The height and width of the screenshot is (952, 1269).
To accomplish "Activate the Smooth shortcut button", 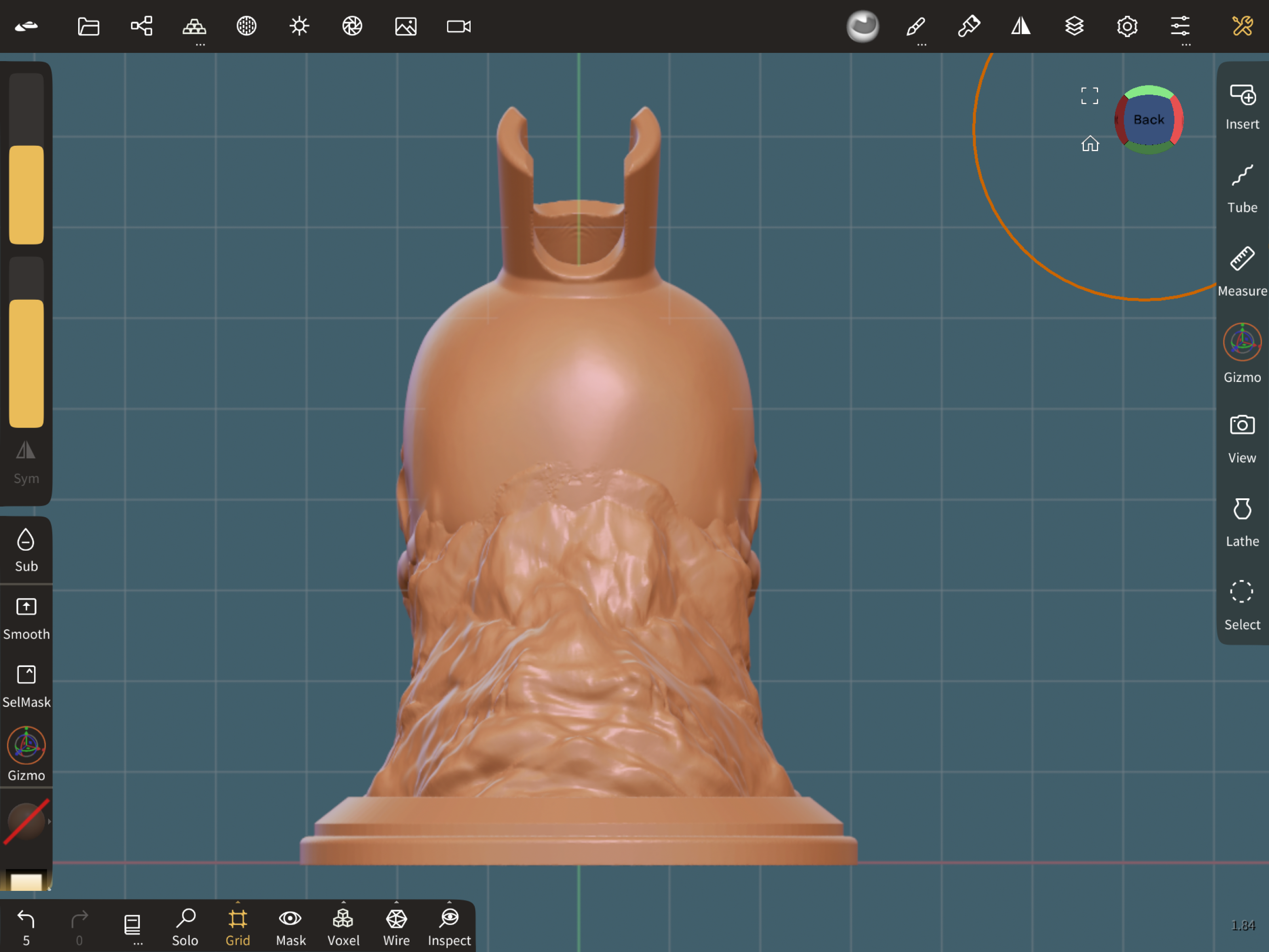I will [26, 617].
